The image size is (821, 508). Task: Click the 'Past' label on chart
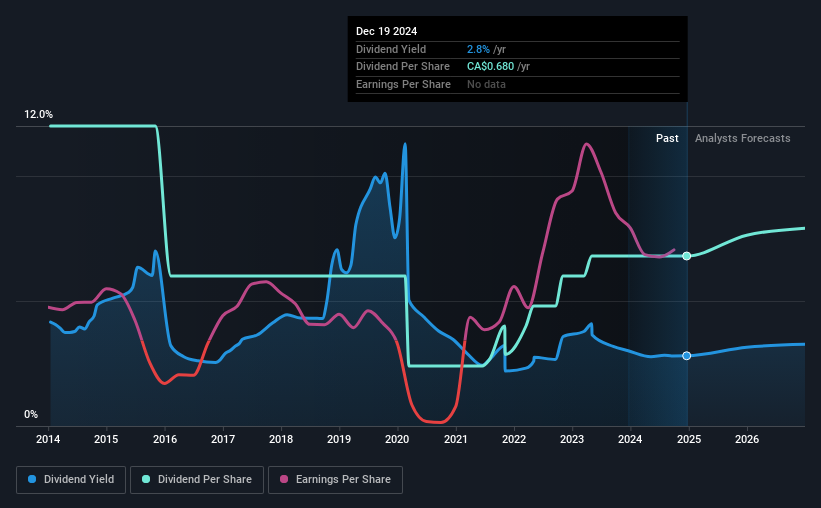point(667,138)
